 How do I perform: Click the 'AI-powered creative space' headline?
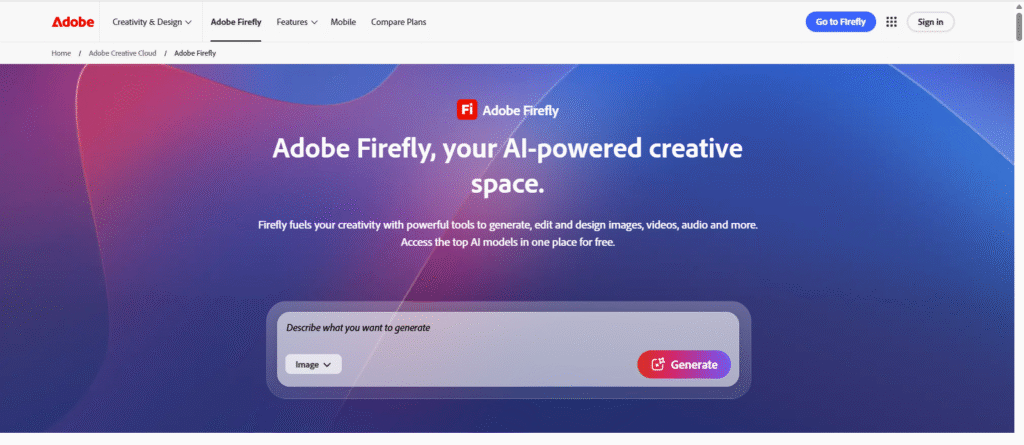click(508, 166)
